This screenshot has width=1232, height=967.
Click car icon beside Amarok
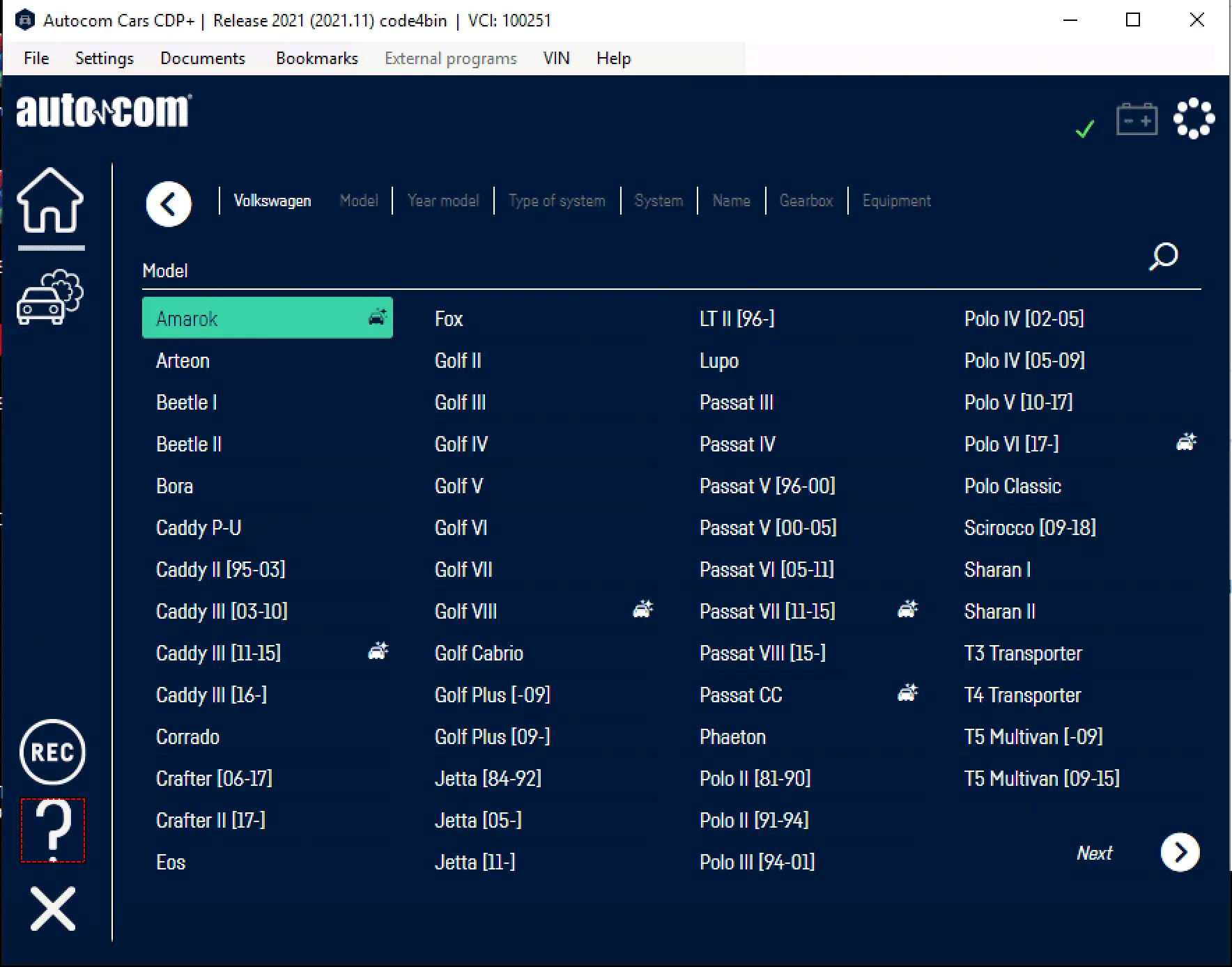click(378, 317)
